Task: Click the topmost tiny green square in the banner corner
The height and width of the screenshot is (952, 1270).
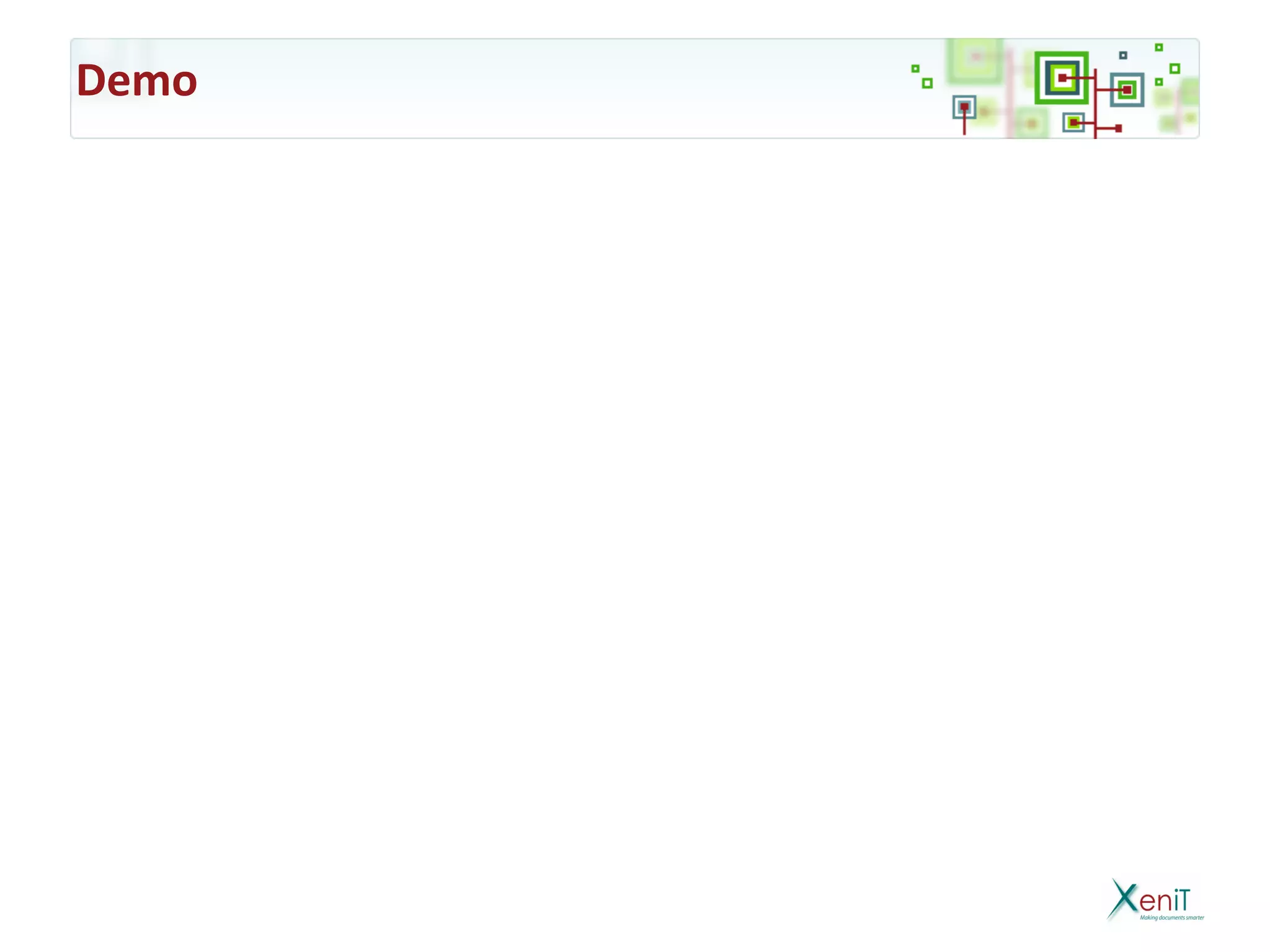Action: pyautogui.click(x=1158, y=47)
